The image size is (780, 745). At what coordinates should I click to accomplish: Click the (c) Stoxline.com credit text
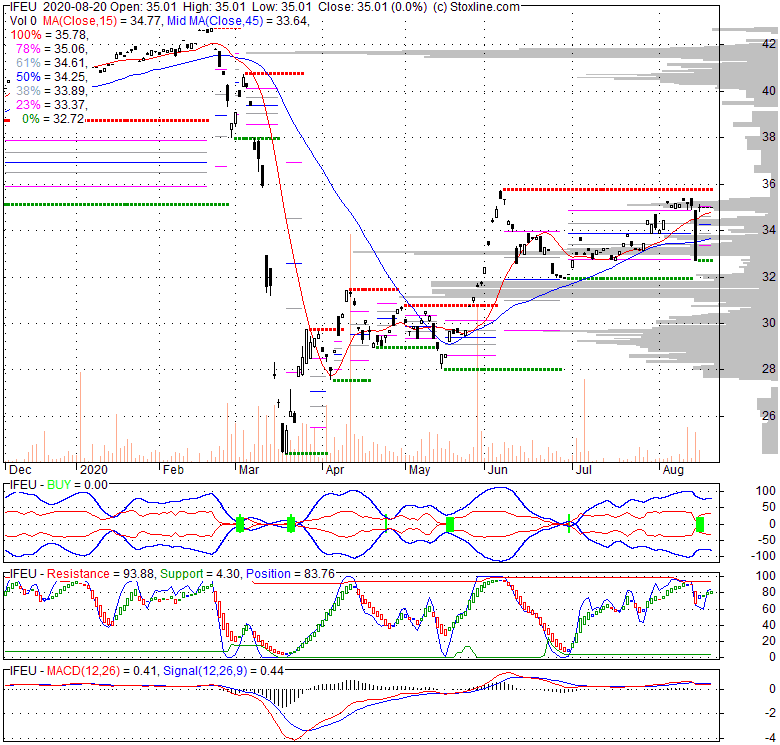pos(477,7)
